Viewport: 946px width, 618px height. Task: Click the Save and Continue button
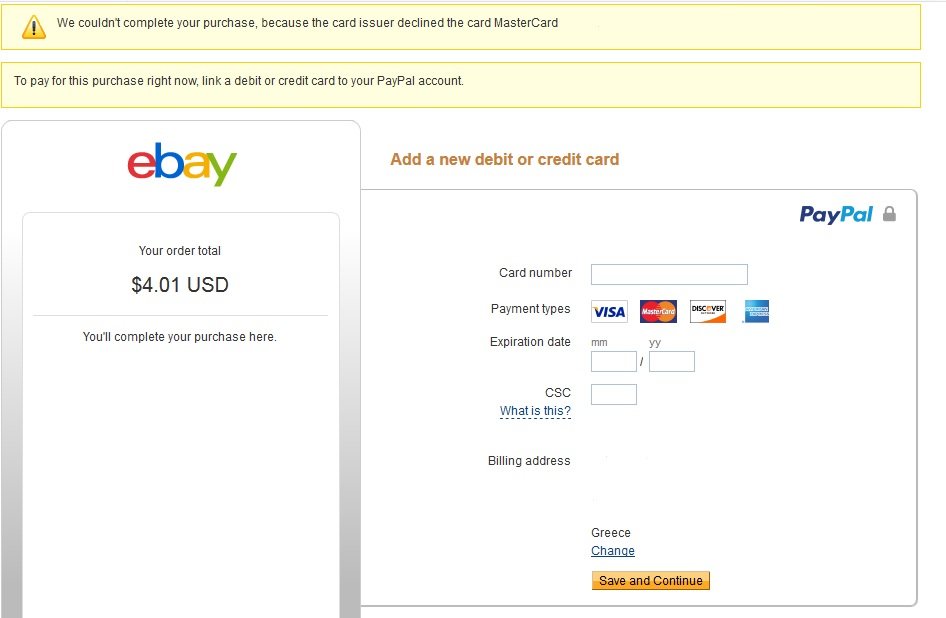(650, 581)
